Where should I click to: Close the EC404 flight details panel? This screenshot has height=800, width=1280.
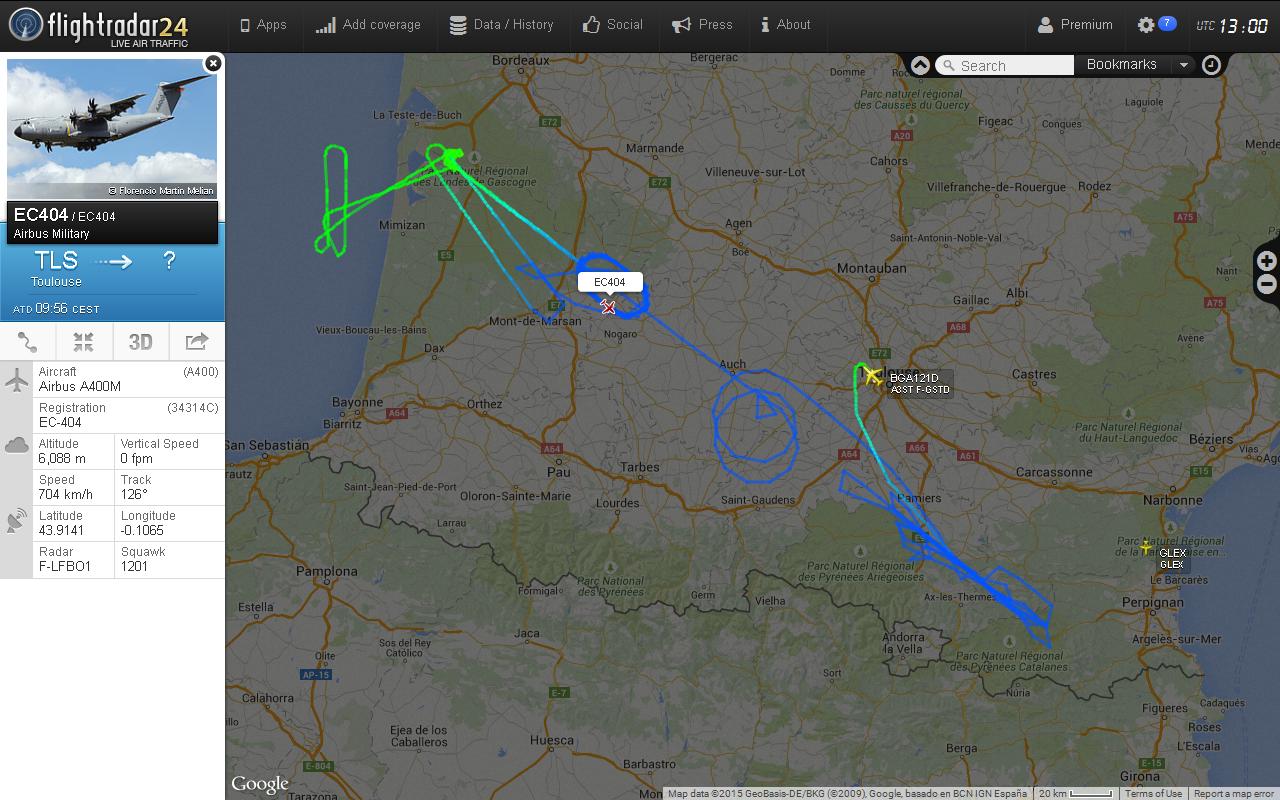[x=213, y=63]
